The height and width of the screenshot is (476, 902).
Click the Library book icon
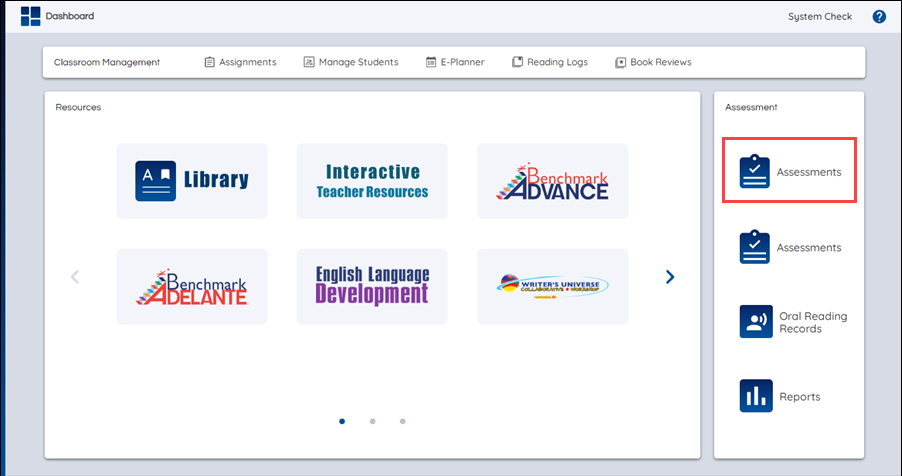(155, 181)
